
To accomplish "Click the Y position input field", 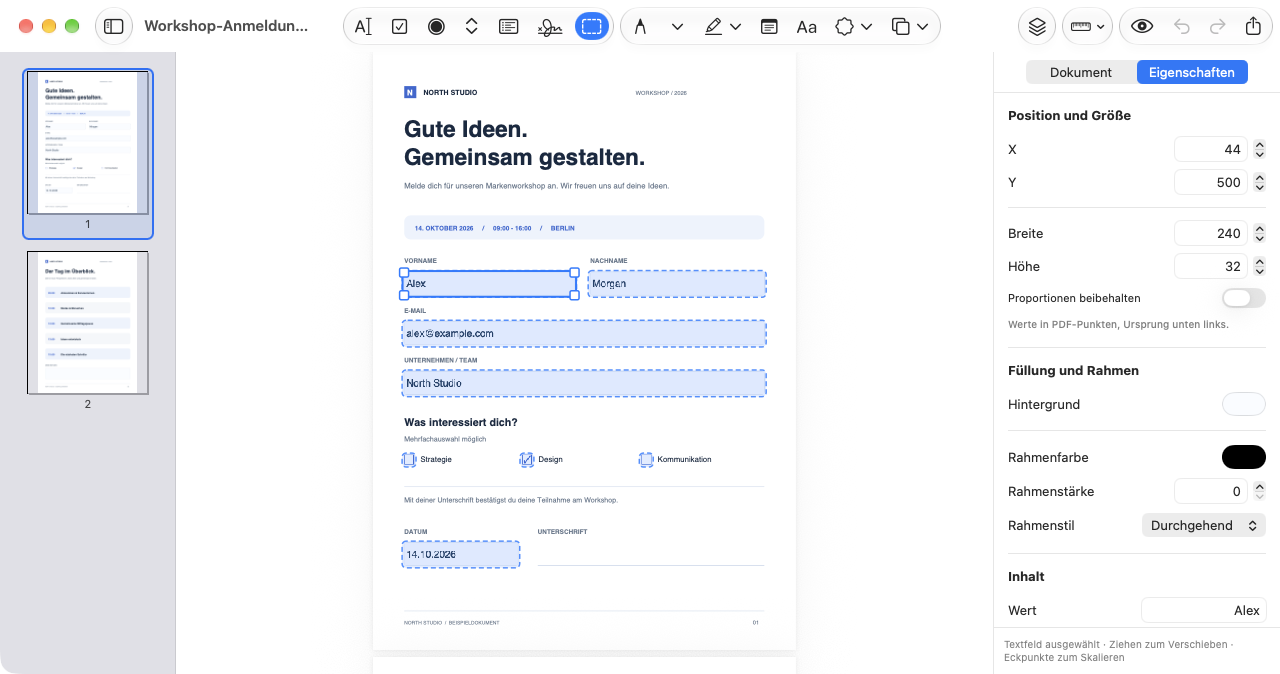I will tap(1210, 182).
